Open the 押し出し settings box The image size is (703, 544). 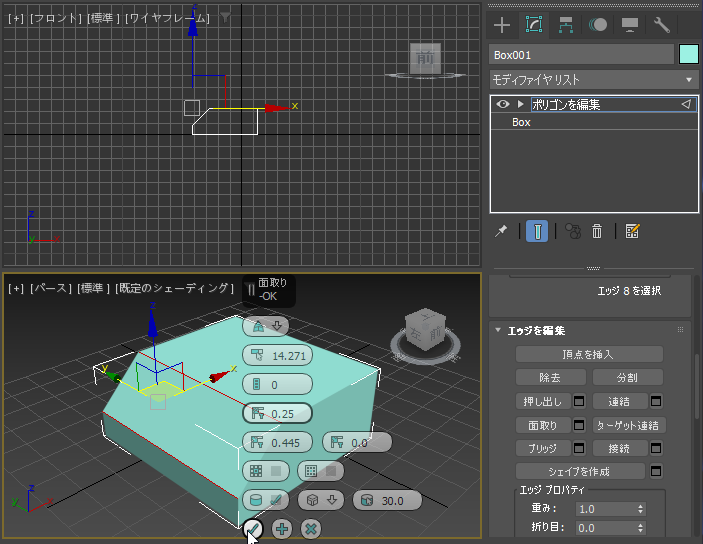click(579, 401)
